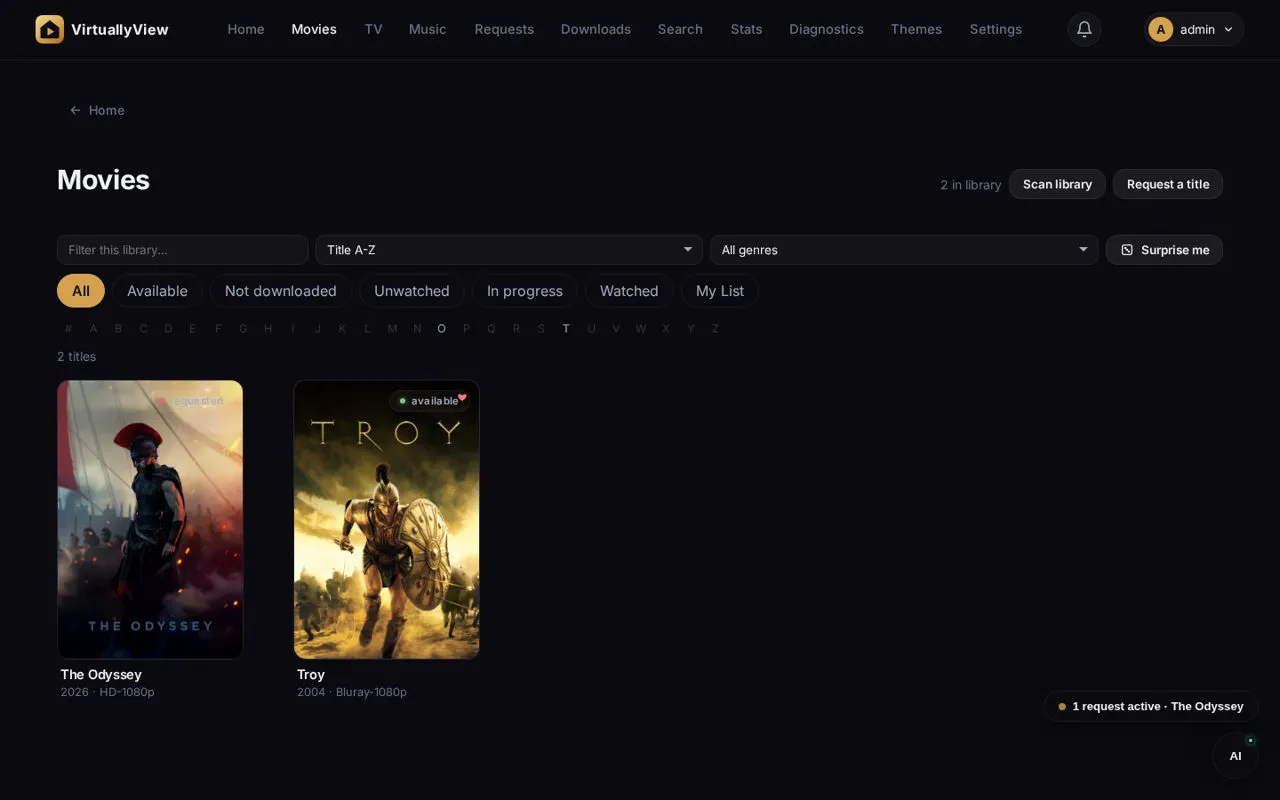Open the Search nav item
1280x800 pixels.
point(680,29)
